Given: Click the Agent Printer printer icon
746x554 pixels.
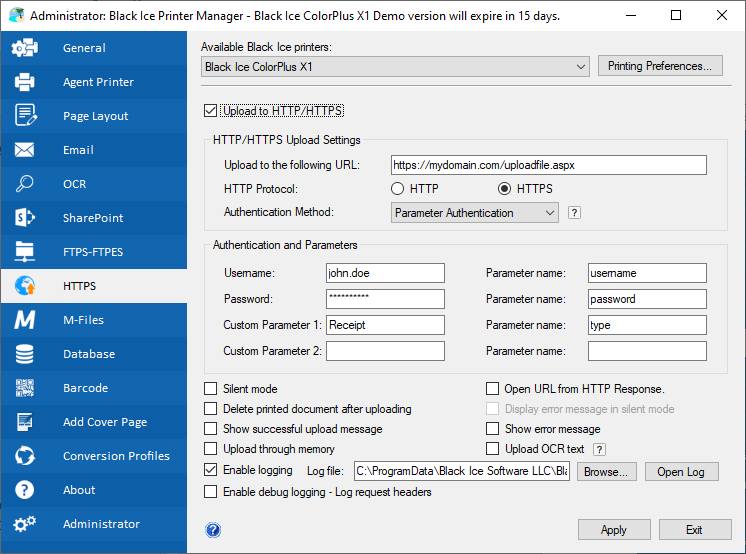Looking at the screenshot, I should point(25,82).
